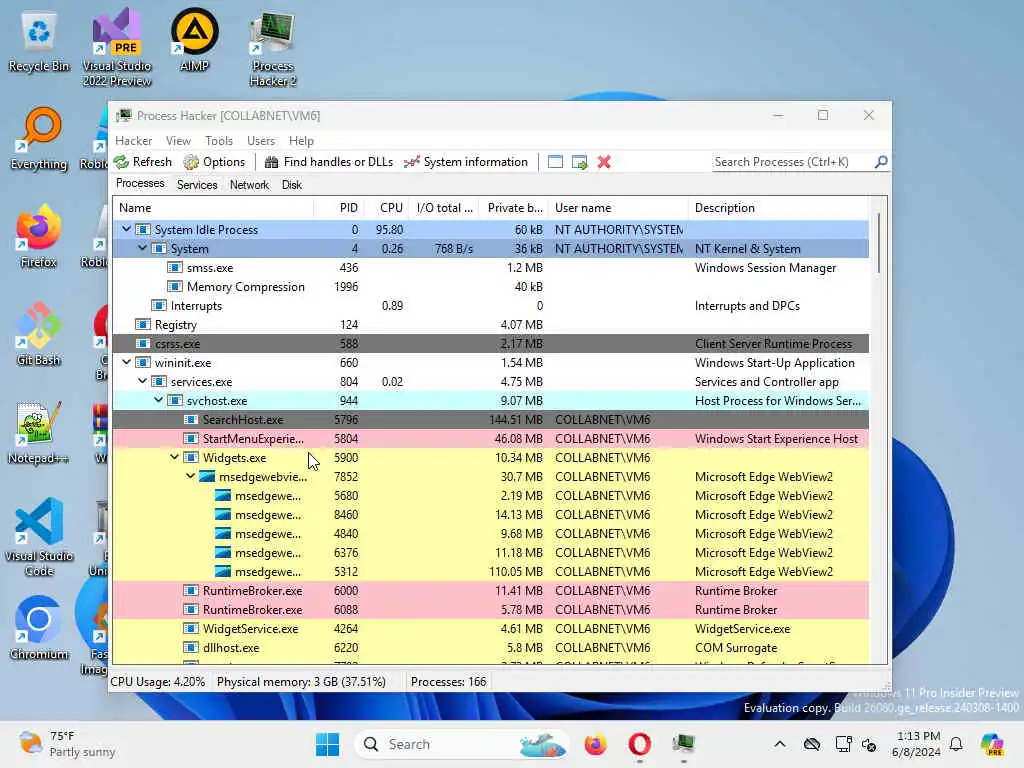This screenshot has width=1024, height=768.
Task: Click the Find window toolbar icon
Action: point(555,162)
